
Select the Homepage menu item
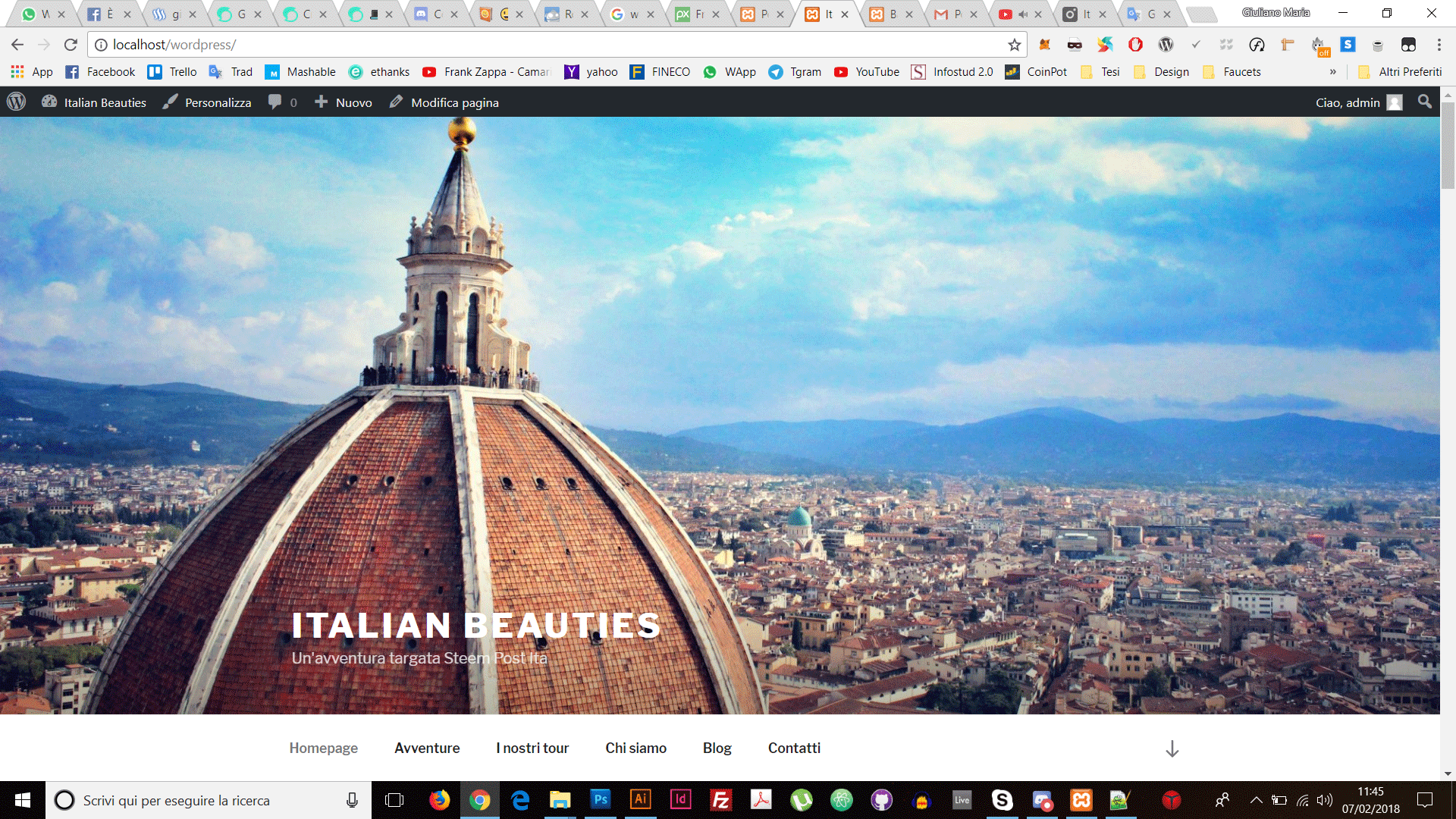pos(324,748)
